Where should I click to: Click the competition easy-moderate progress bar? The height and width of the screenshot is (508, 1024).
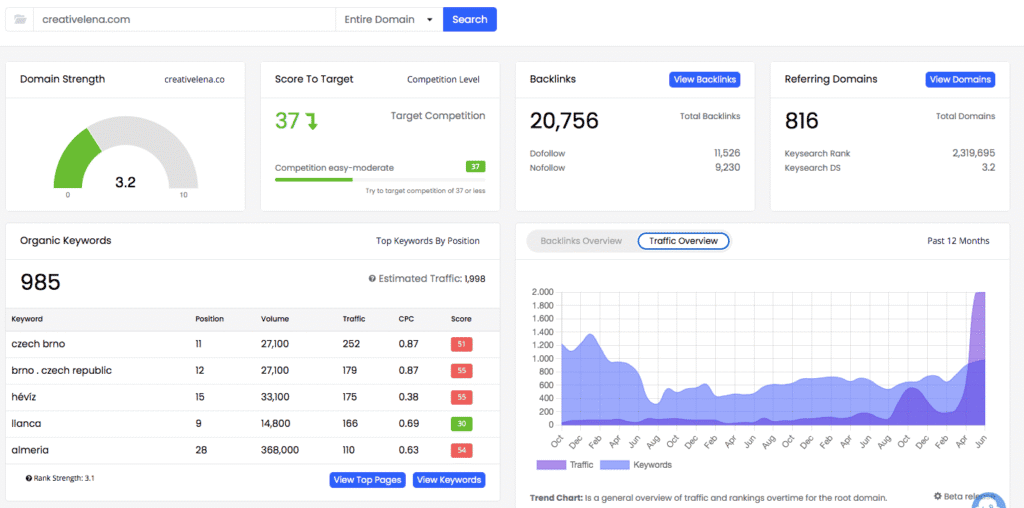[x=380, y=180]
